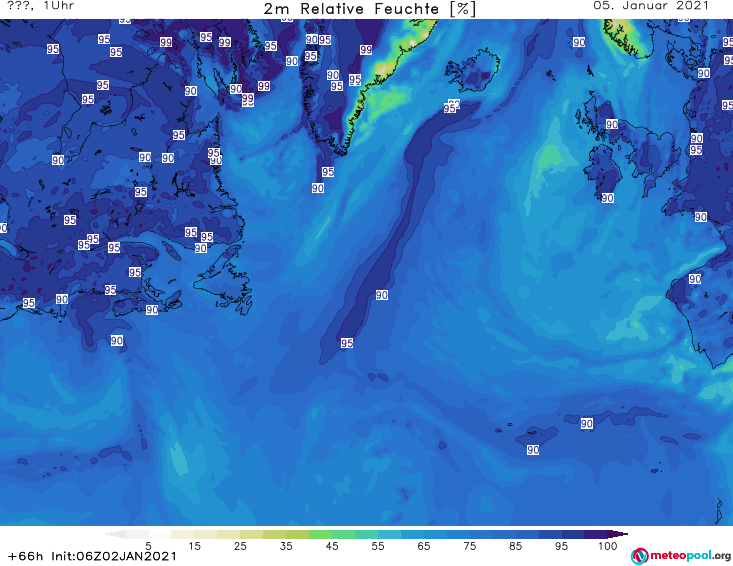
Task: Click the '95' contour label at the mid-Atlantic band's southern tip
Action: click(346, 343)
